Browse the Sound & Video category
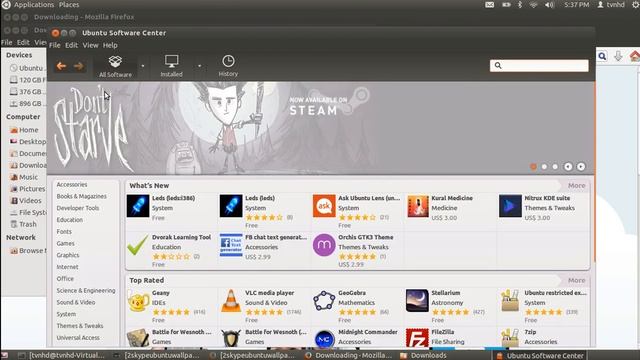640x360 pixels. point(76,302)
